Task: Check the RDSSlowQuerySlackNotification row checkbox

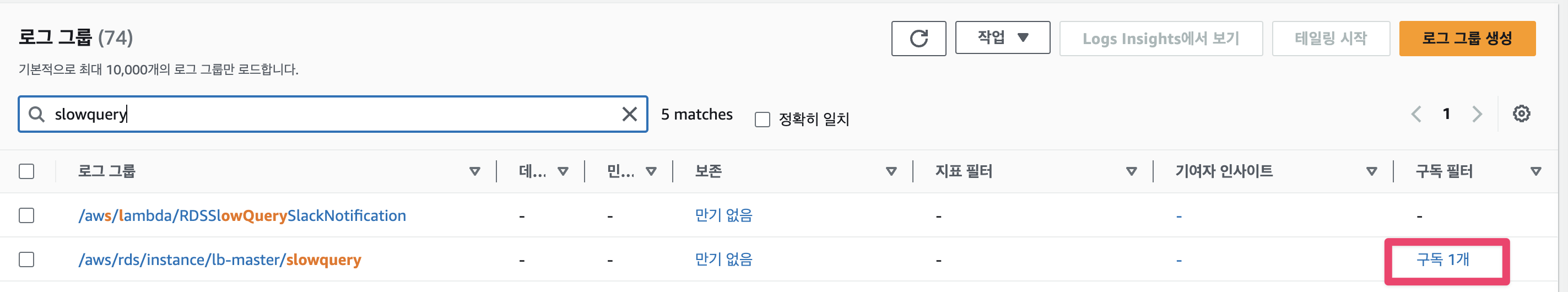Action: click(x=26, y=215)
